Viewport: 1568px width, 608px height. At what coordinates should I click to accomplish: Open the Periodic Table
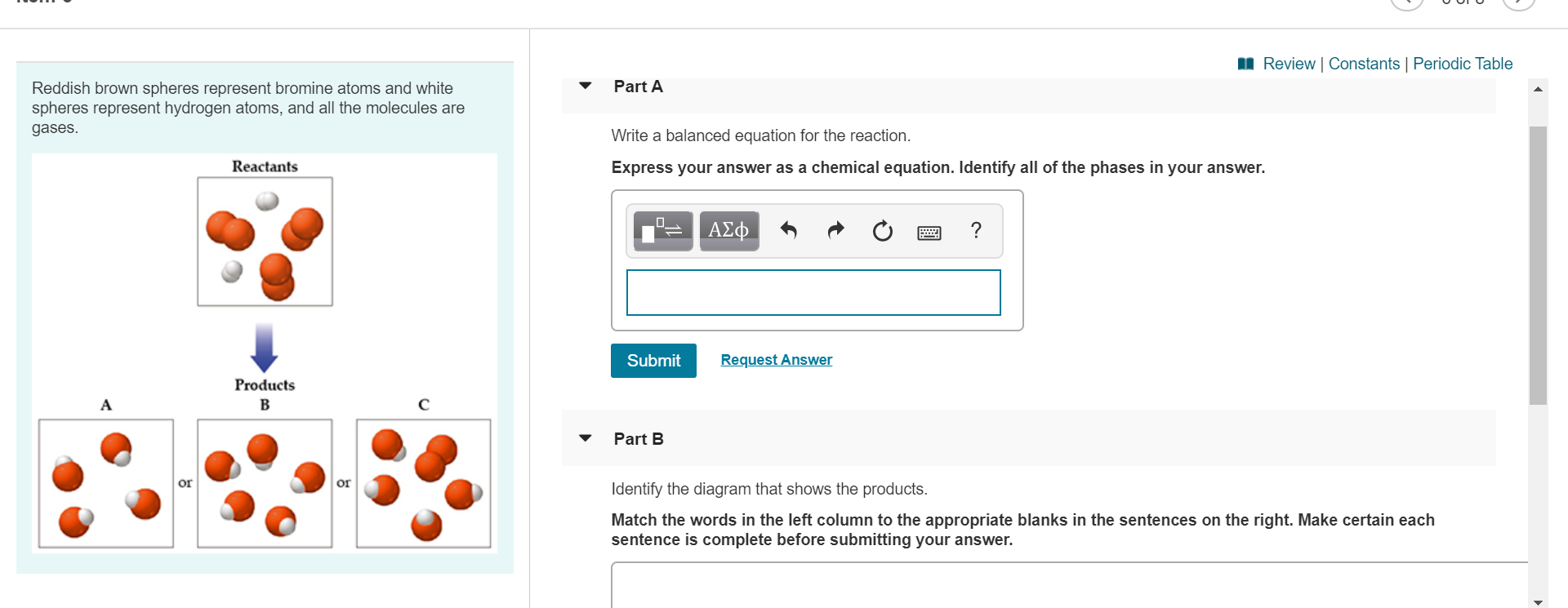pyautogui.click(x=1463, y=64)
